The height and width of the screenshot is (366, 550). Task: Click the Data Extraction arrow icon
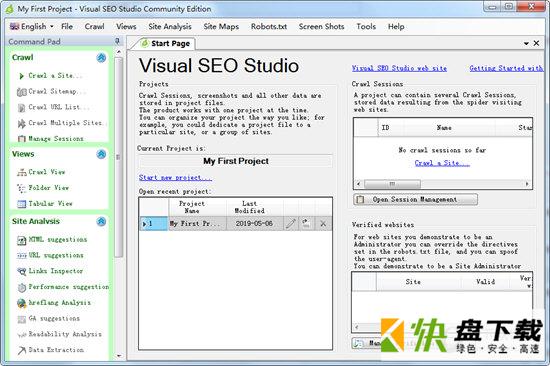[21, 350]
